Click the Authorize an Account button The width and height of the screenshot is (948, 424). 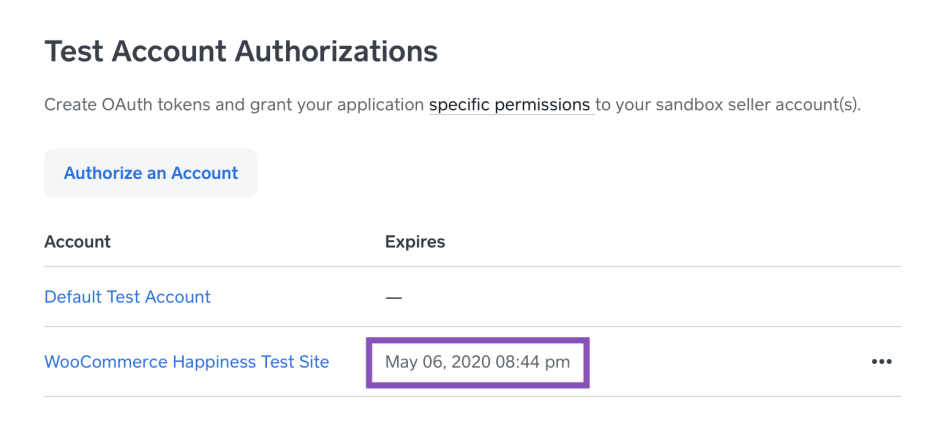point(151,173)
